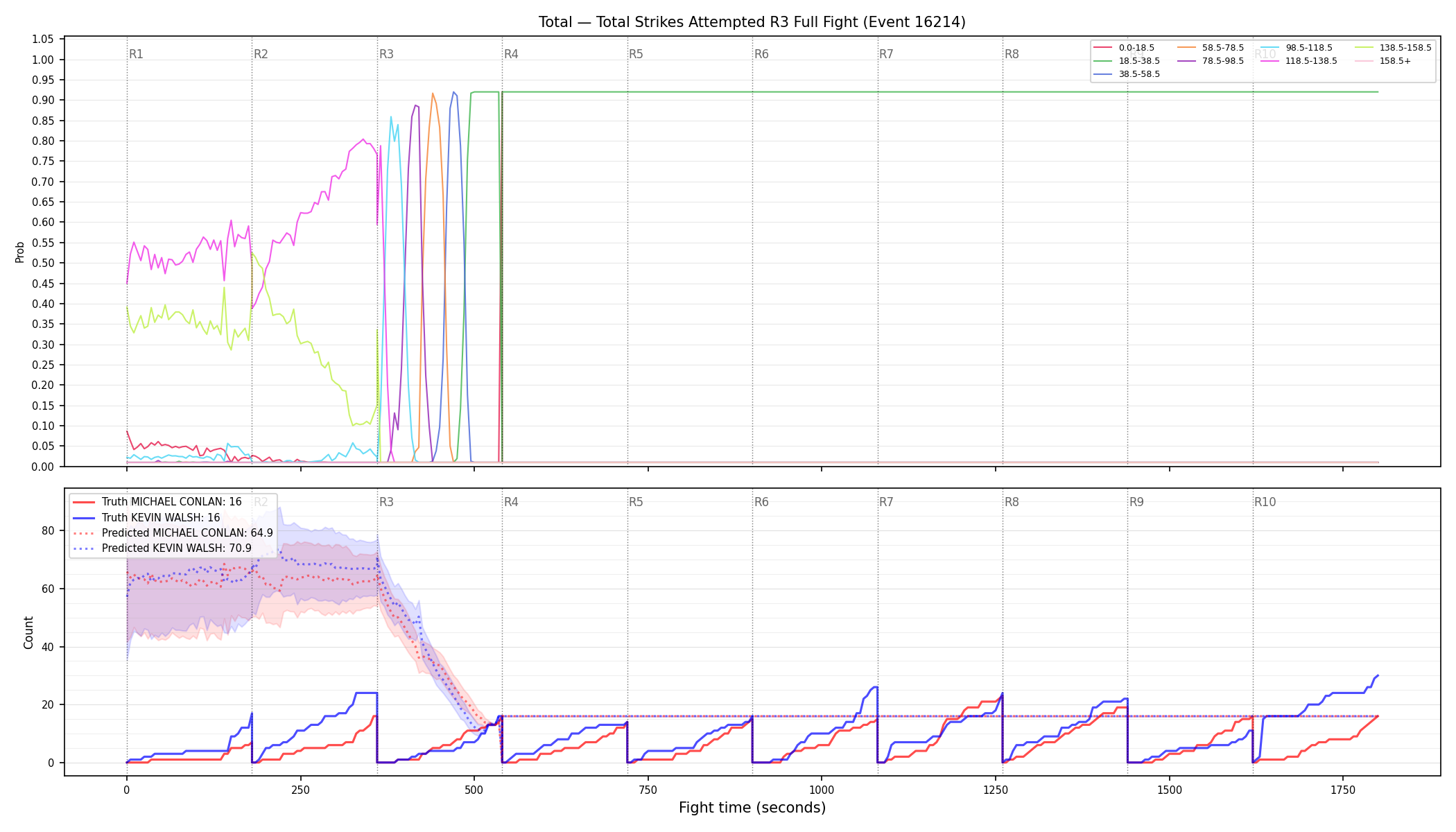Click the Prob y-axis label
Image resolution: width=1456 pixels, height=832 pixels.
[x=20, y=252]
